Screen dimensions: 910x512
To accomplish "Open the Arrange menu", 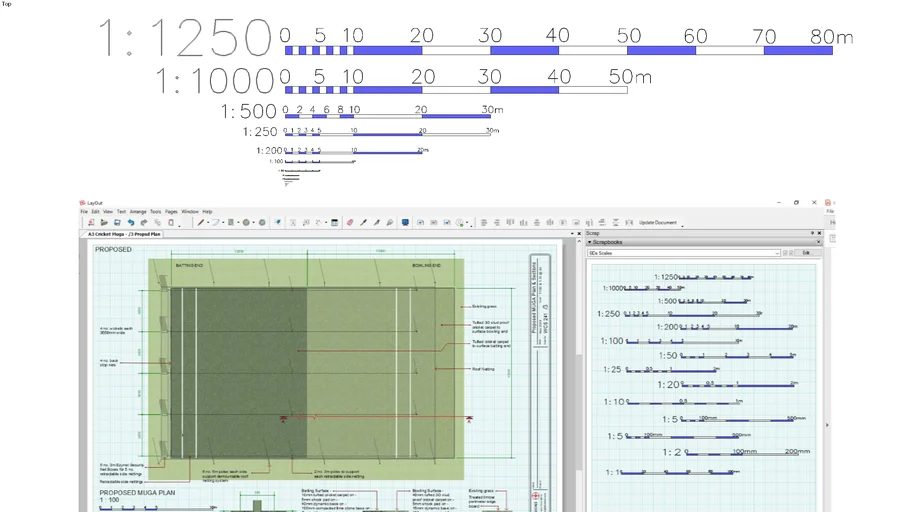I will [138, 212].
